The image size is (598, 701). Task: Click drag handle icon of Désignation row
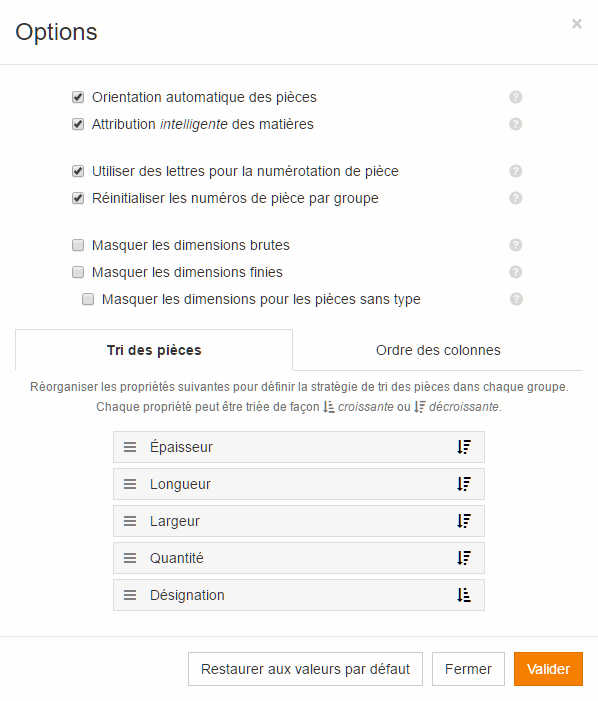130,595
